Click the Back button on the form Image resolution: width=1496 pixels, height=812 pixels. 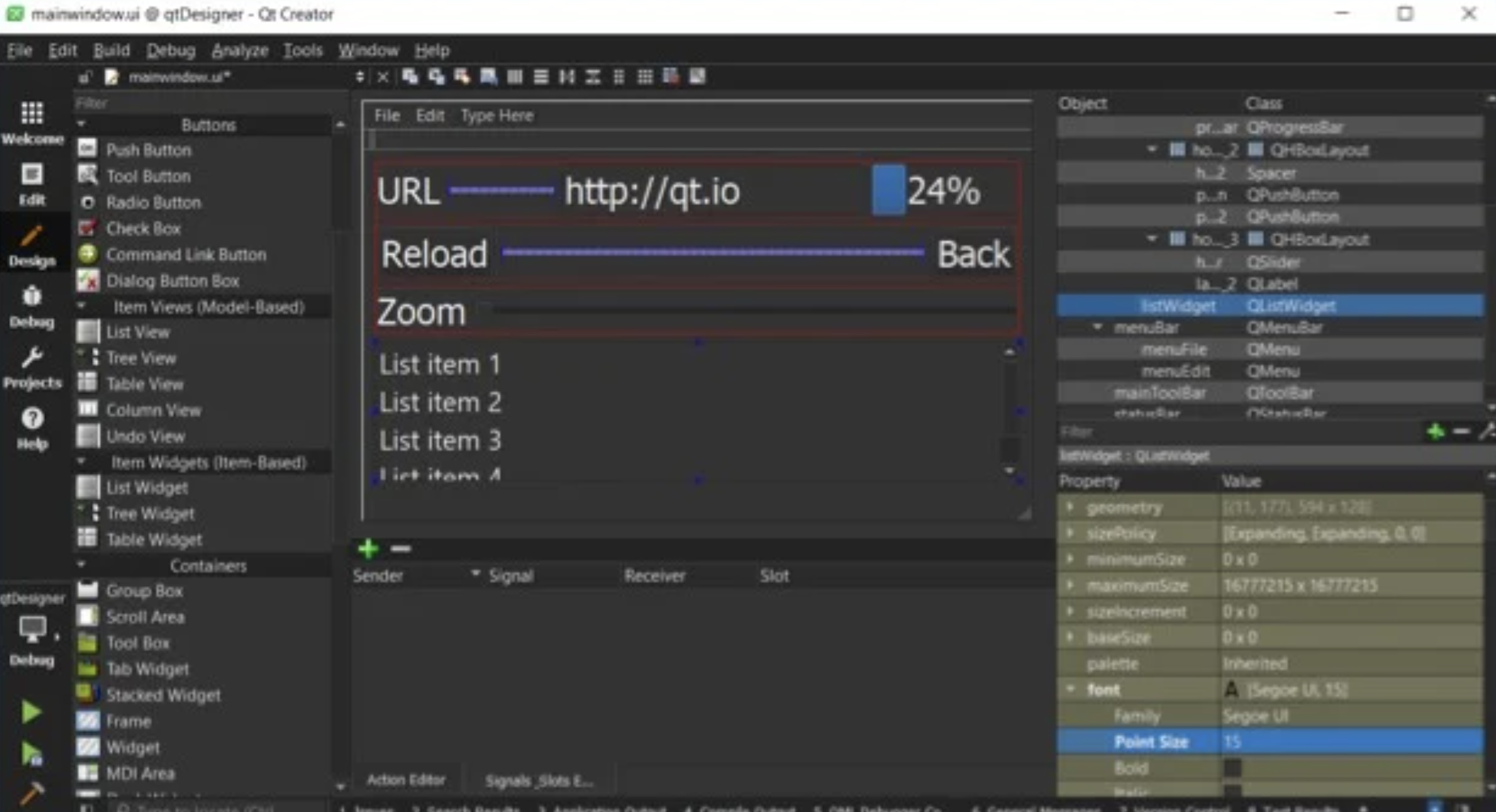[x=973, y=254]
